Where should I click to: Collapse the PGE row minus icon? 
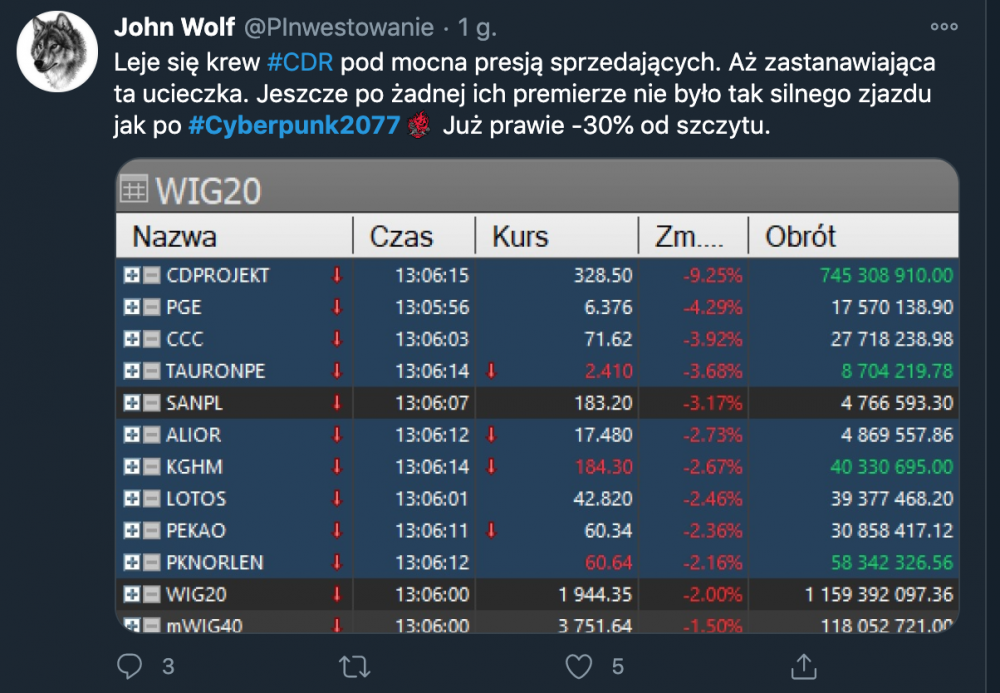(x=151, y=308)
